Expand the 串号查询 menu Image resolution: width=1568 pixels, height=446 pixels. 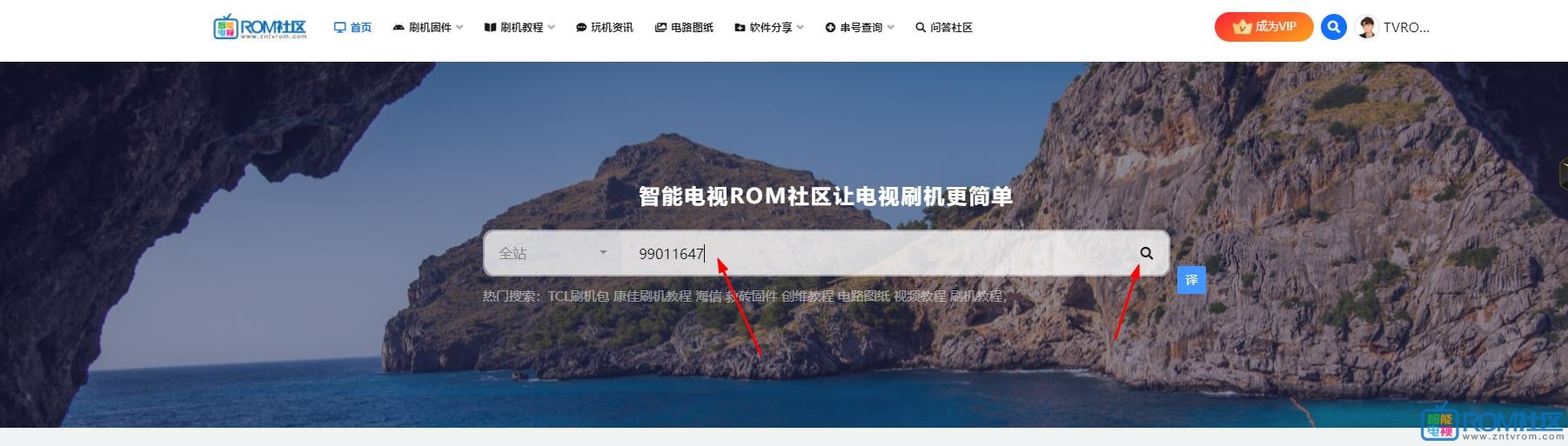(x=860, y=28)
